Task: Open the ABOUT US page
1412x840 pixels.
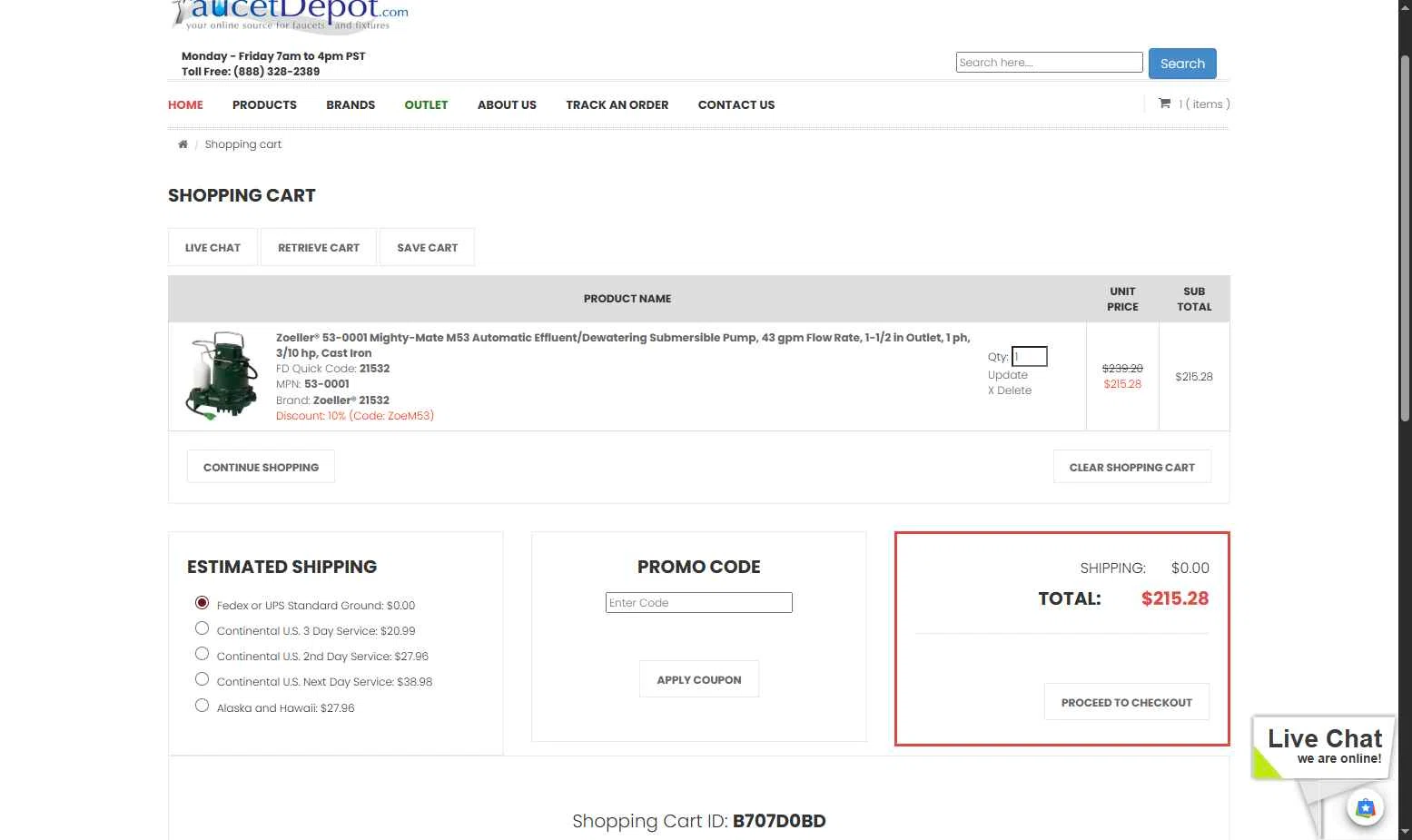Action: (x=507, y=104)
